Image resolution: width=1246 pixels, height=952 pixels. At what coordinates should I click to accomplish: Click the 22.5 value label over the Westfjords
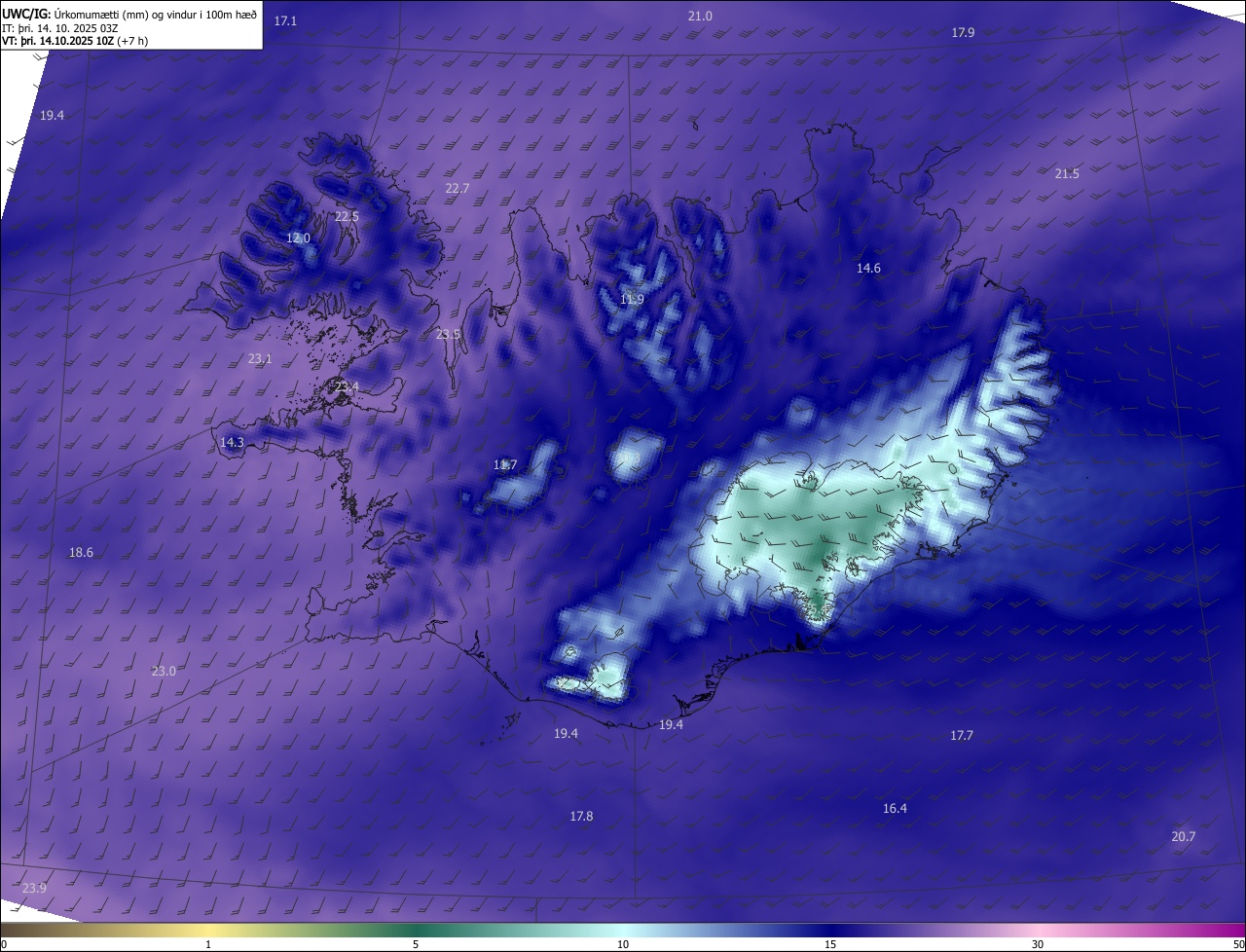[347, 216]
